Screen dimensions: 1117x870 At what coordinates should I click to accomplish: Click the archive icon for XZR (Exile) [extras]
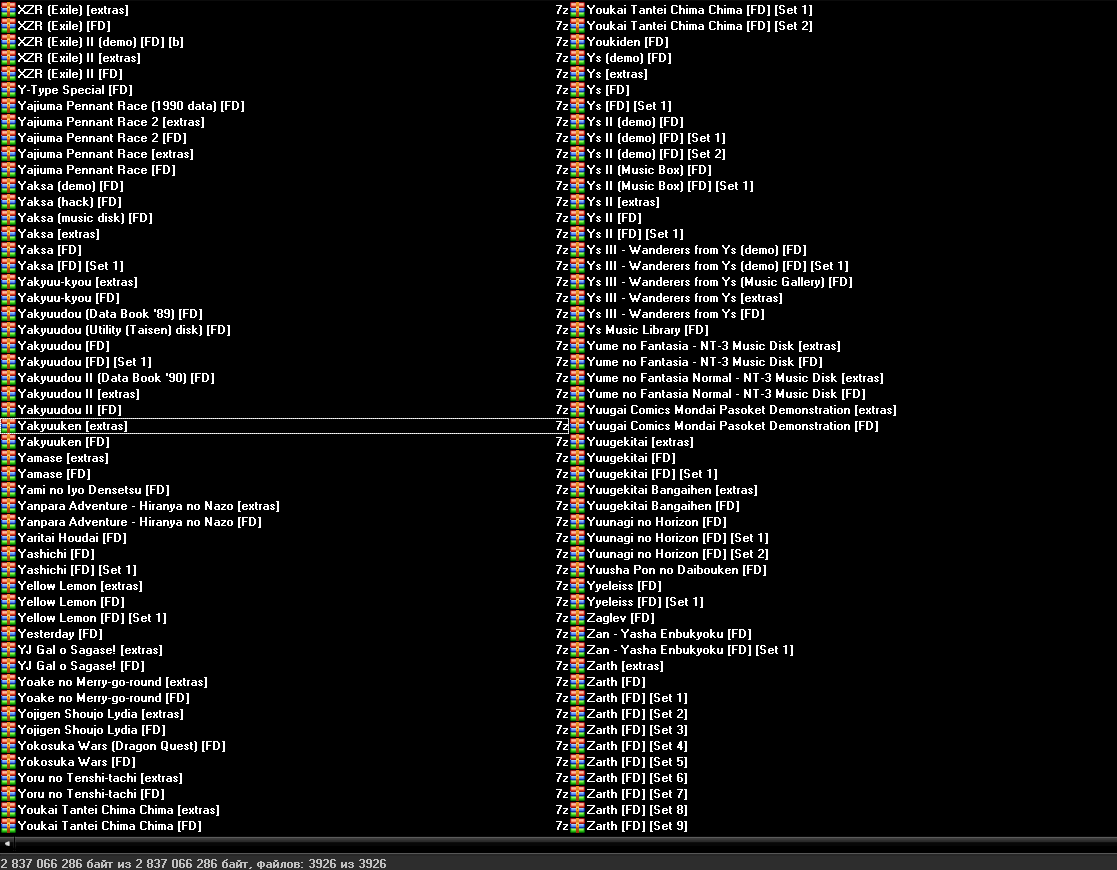tap(9, 10)
